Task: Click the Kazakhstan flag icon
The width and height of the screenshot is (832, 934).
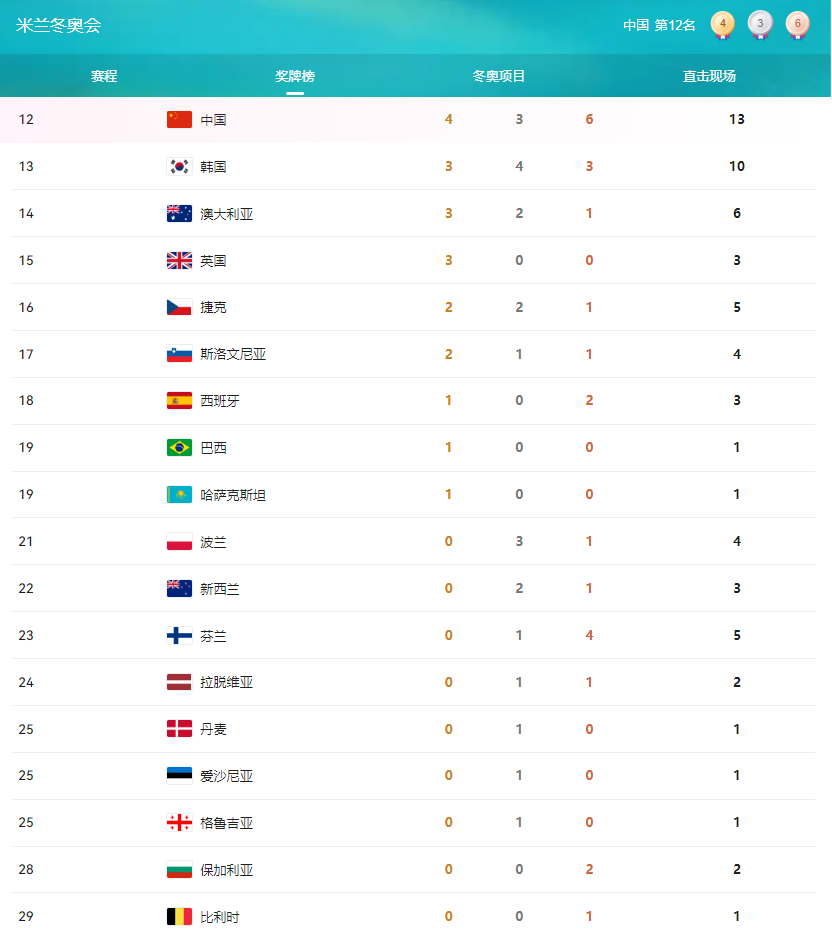Action: [179, 495]
